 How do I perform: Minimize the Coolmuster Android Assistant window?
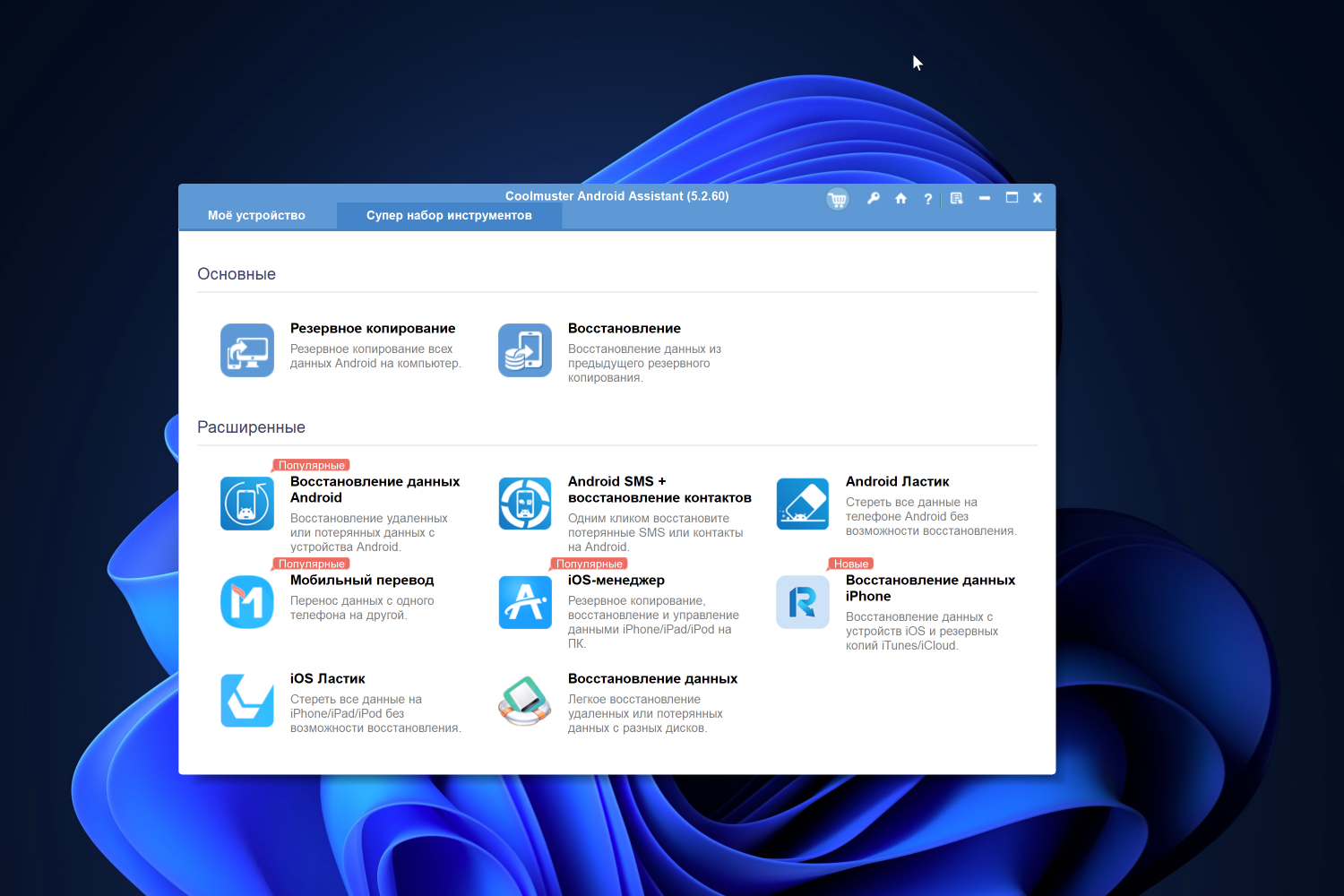[985, 198]
